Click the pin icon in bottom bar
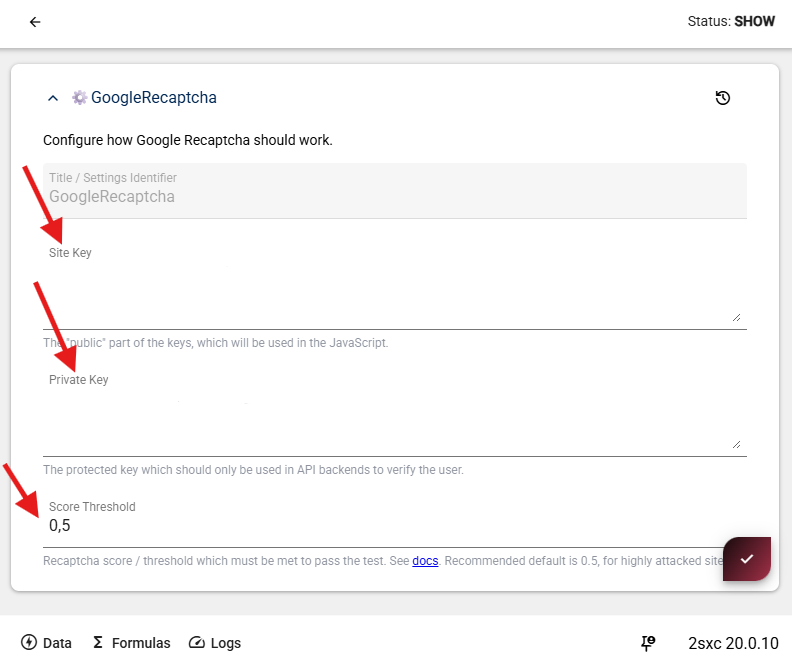Screen dimensions: 792x666 (x=648, y=643)
